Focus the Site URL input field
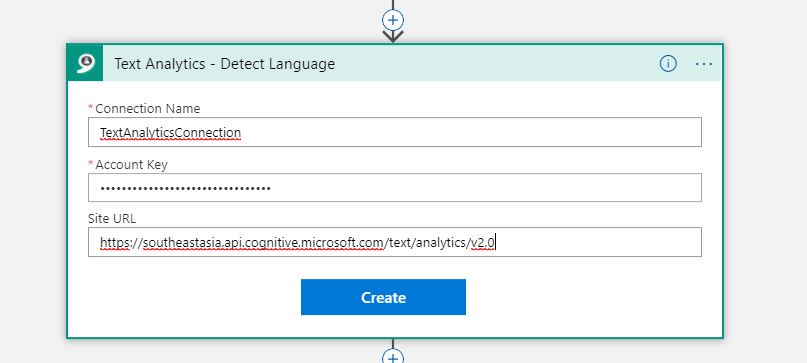Image resolution: width=807 pixels, height=363 pixels. tap(395, 242)
